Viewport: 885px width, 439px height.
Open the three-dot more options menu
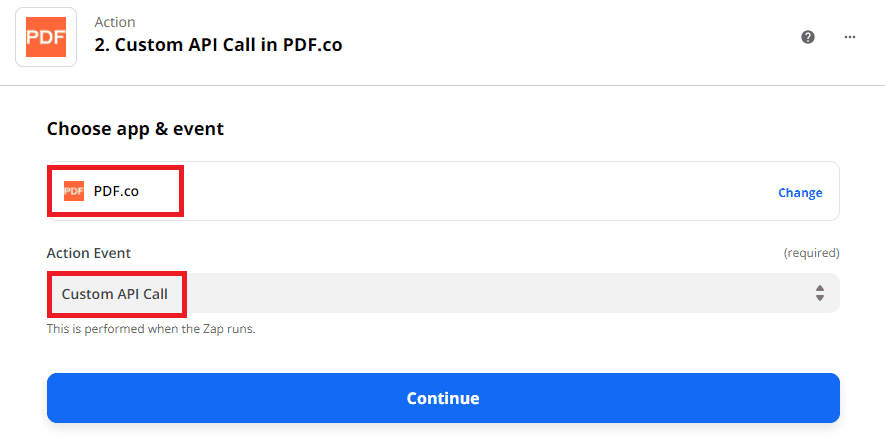850,37
